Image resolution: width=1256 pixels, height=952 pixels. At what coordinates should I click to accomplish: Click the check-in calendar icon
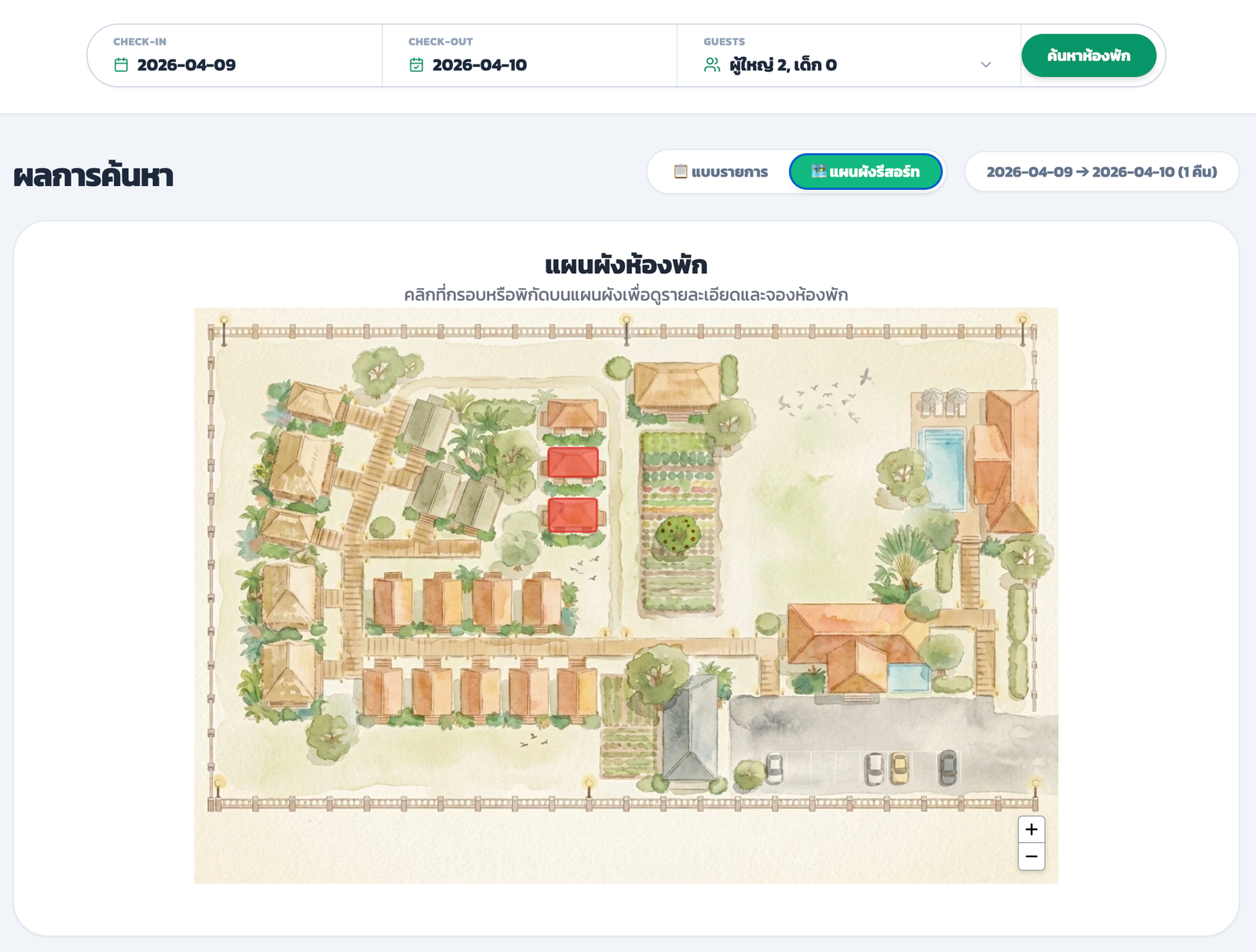(x=122, y=66)
